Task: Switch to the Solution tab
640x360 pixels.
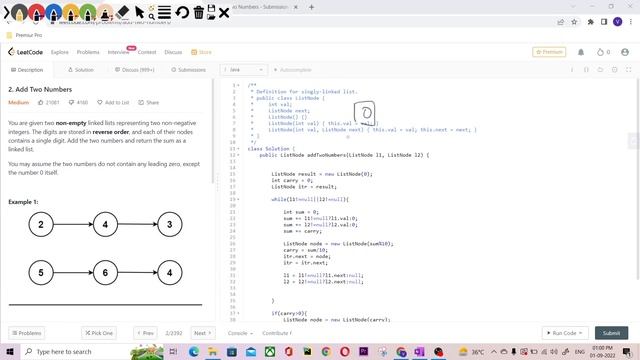Action: (81, 70)
